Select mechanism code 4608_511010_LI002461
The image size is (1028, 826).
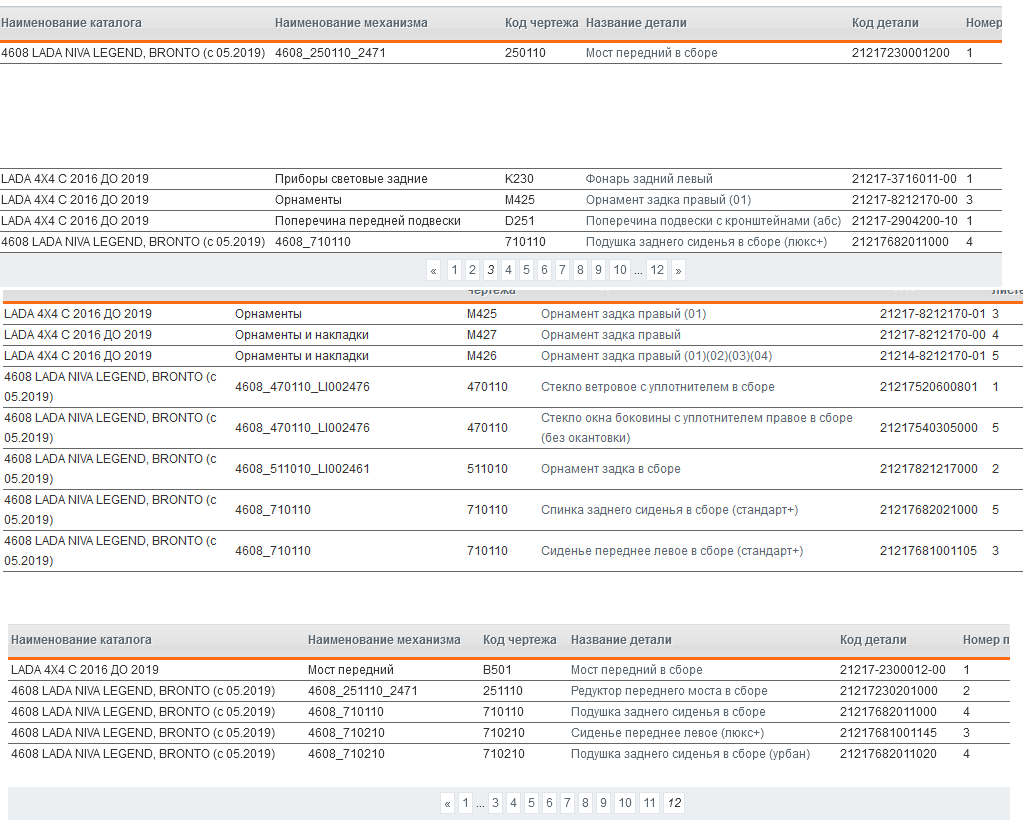(302, 469)
